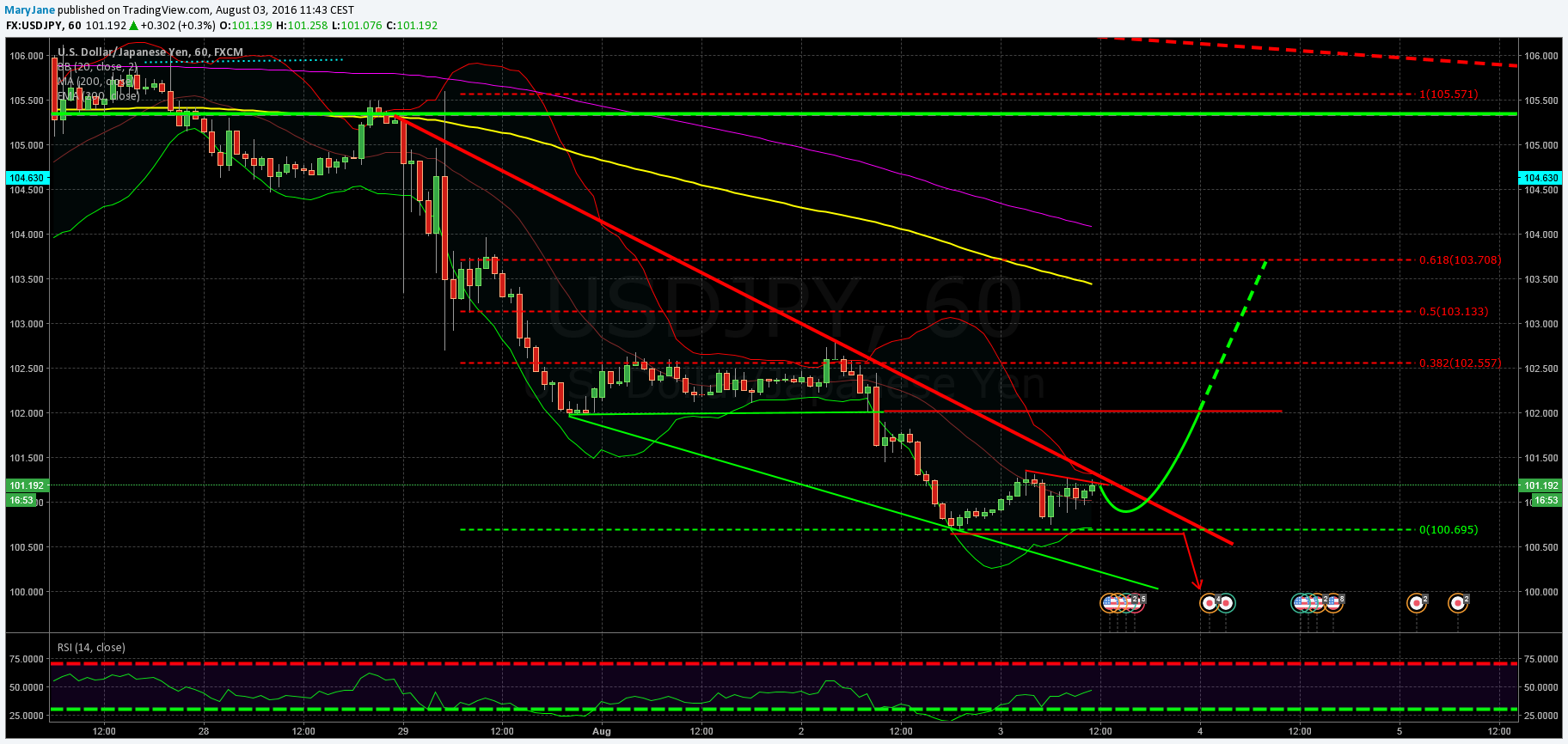
Task: Click the 0.5(103.133) Fibonacci level label
Action: [1454, 312]
